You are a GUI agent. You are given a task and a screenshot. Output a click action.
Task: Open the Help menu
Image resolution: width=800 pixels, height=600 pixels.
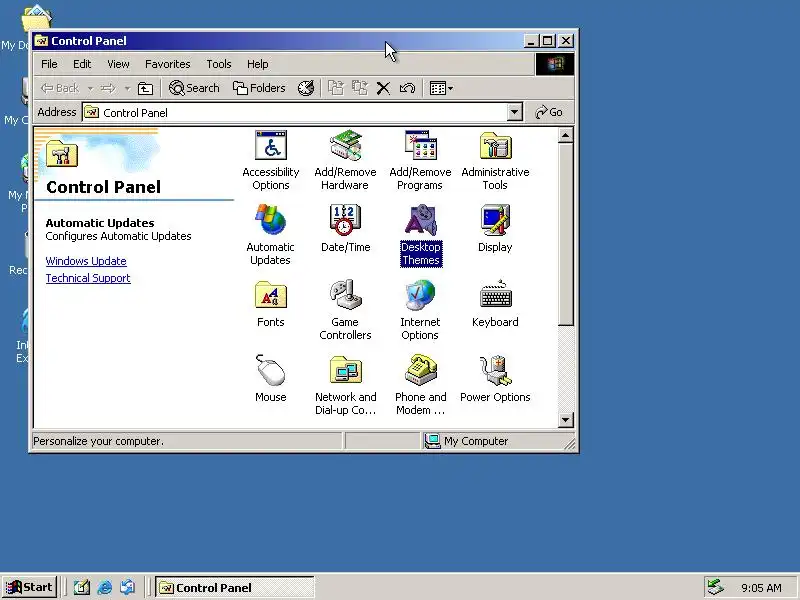click(x=257, y=64)
